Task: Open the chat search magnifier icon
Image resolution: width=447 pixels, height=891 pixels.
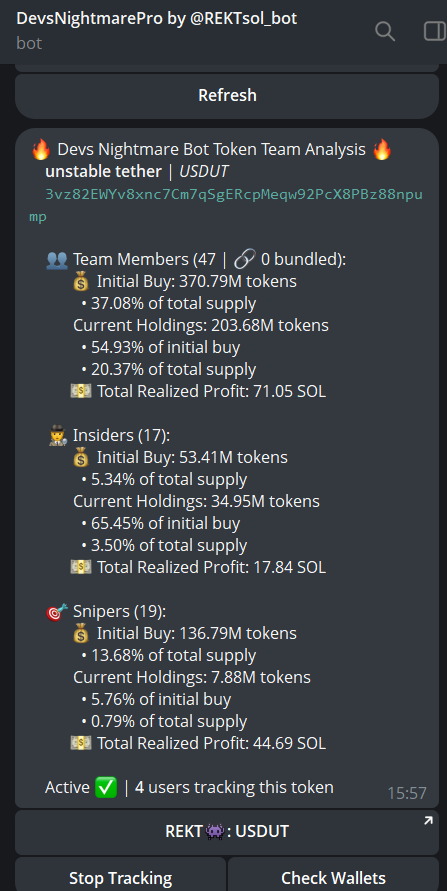Action: tap(385, 31)
